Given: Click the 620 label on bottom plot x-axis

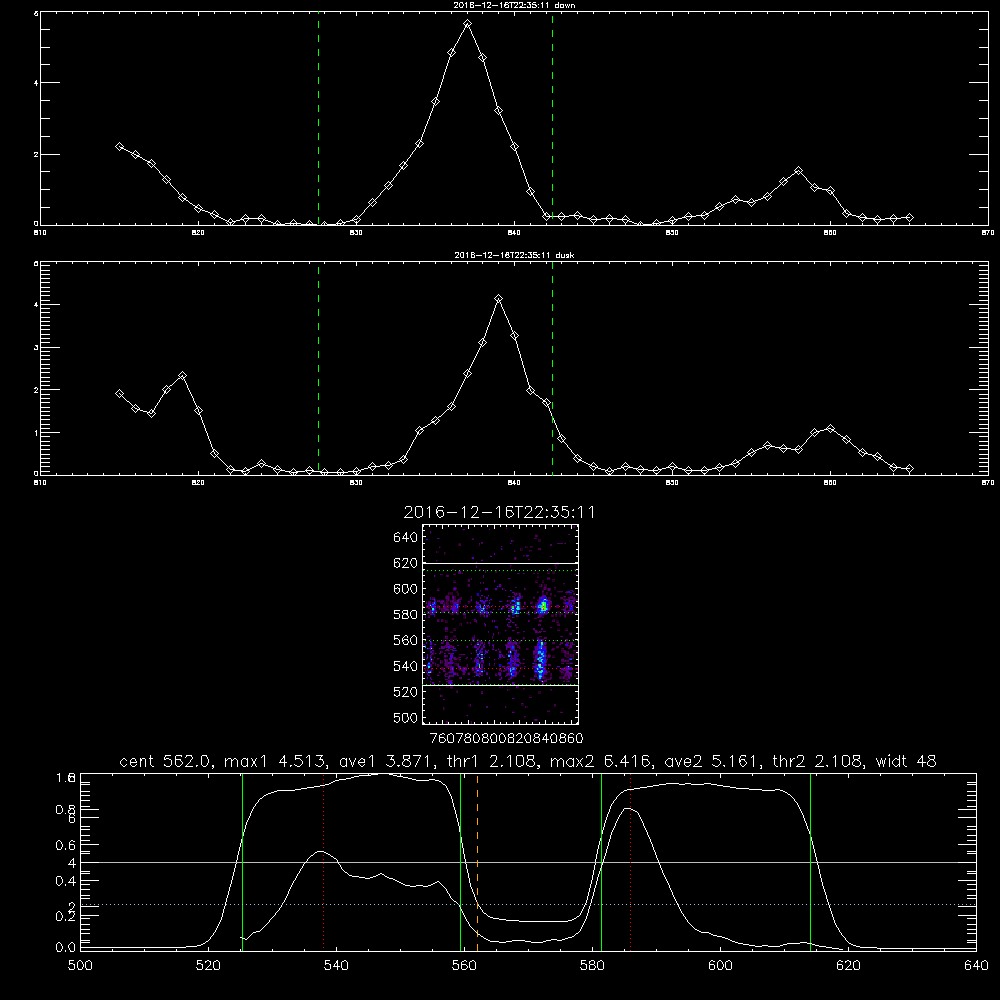Looking at the screenshot, I should 848,966.
